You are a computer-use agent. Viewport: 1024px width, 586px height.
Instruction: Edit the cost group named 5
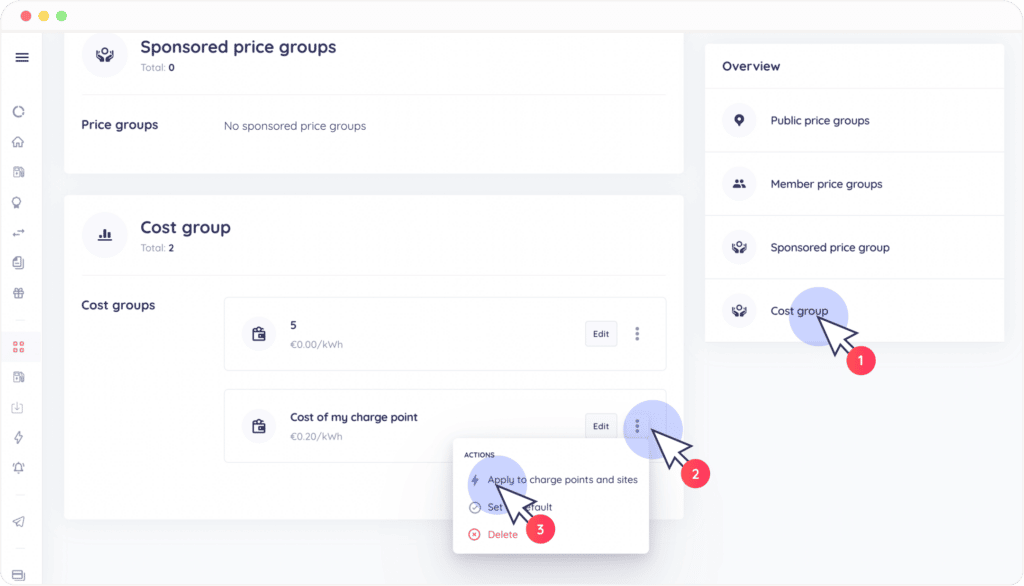pos(601,334)
